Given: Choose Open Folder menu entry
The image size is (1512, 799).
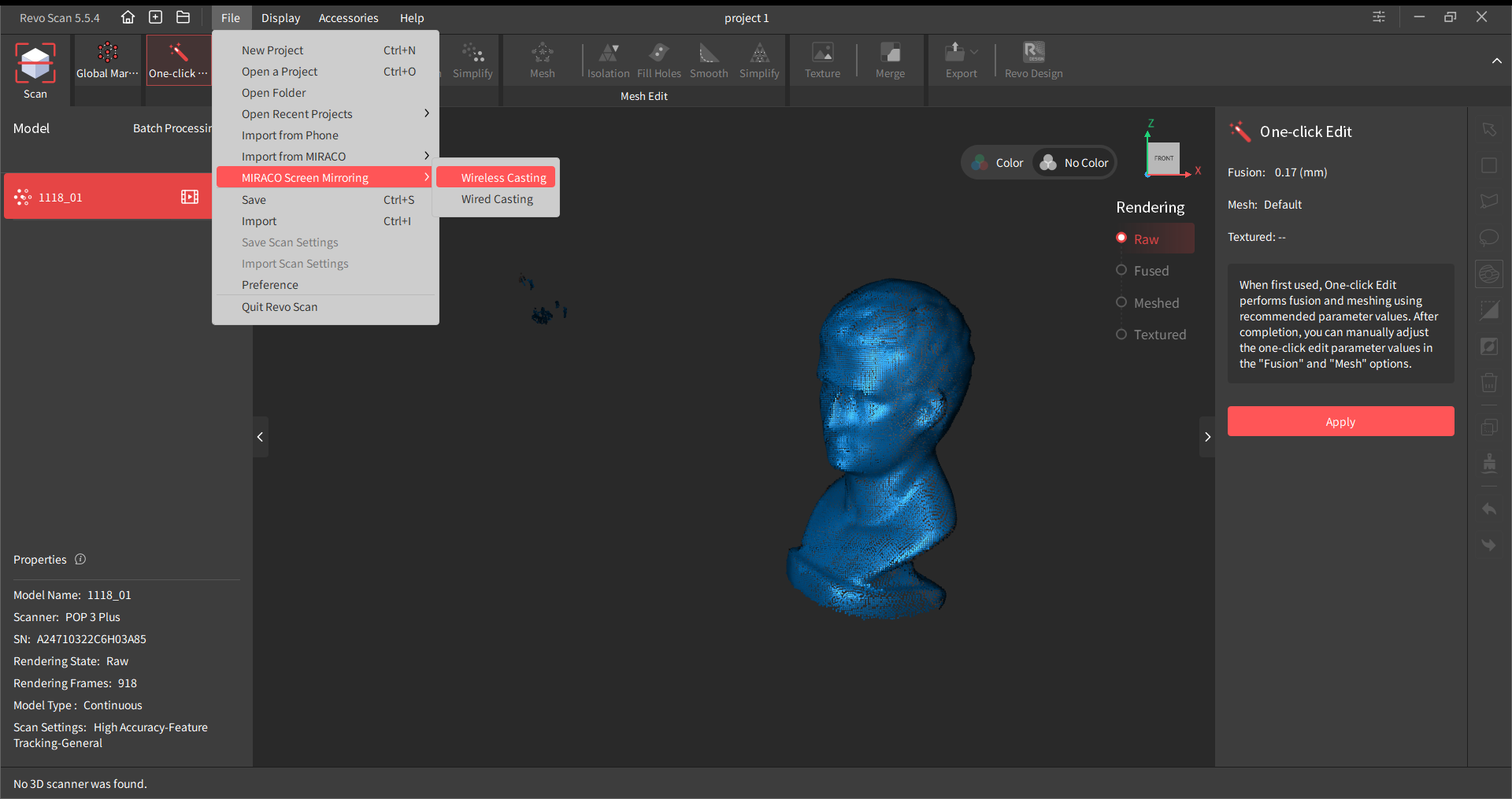Looking at the screenshot, I should (x=326, y=92).
